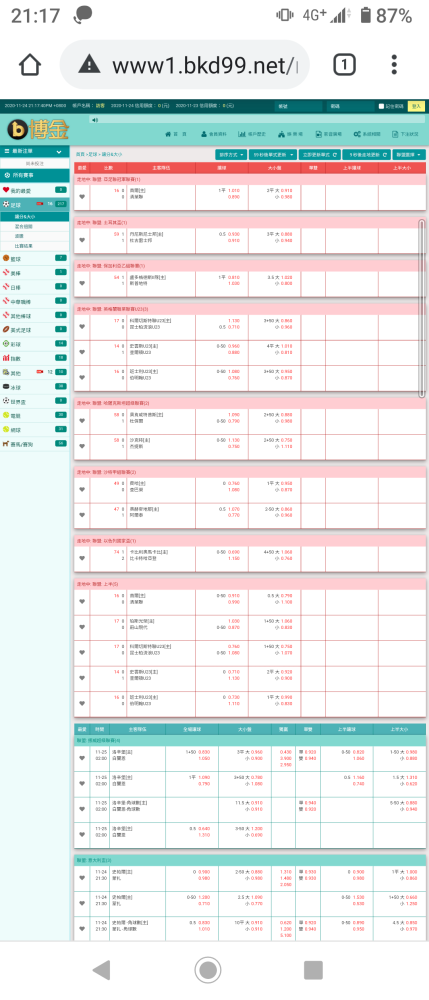Select the American football (美式足球) icon
The width and height of the screenshot is (429, 1000).
click(6, 330)
